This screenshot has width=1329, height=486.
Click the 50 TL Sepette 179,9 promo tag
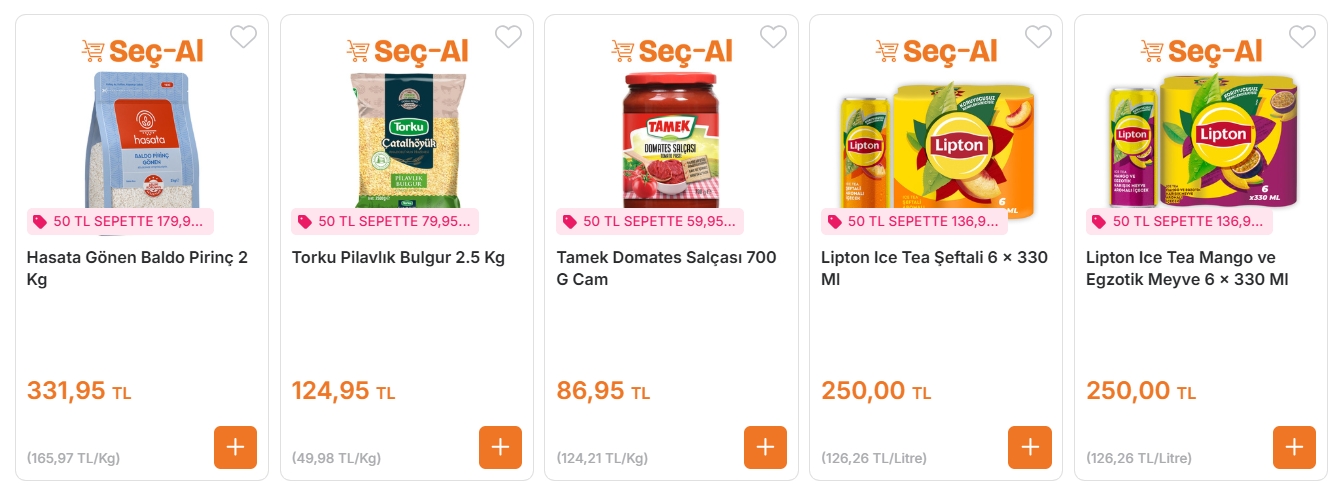point(120,221)
